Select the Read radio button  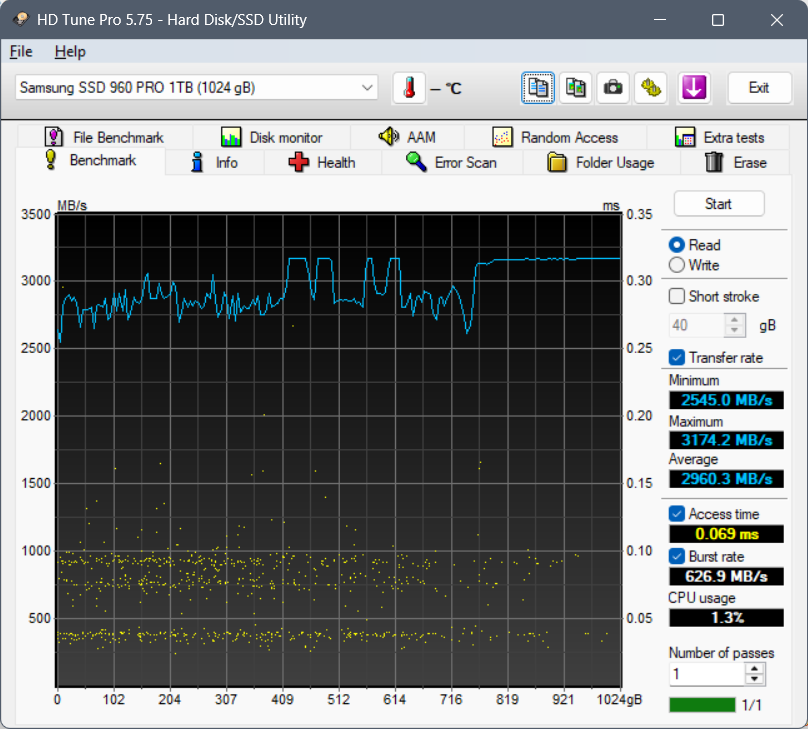tap(677, 245)
